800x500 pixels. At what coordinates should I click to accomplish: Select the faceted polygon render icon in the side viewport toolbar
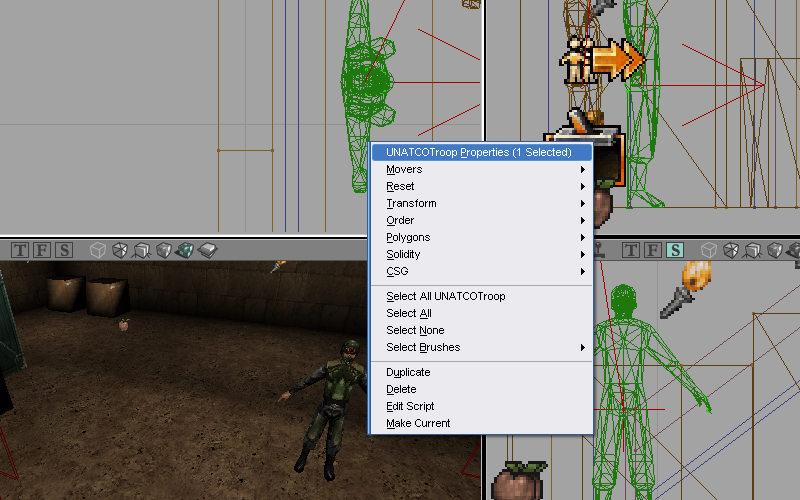731,250
